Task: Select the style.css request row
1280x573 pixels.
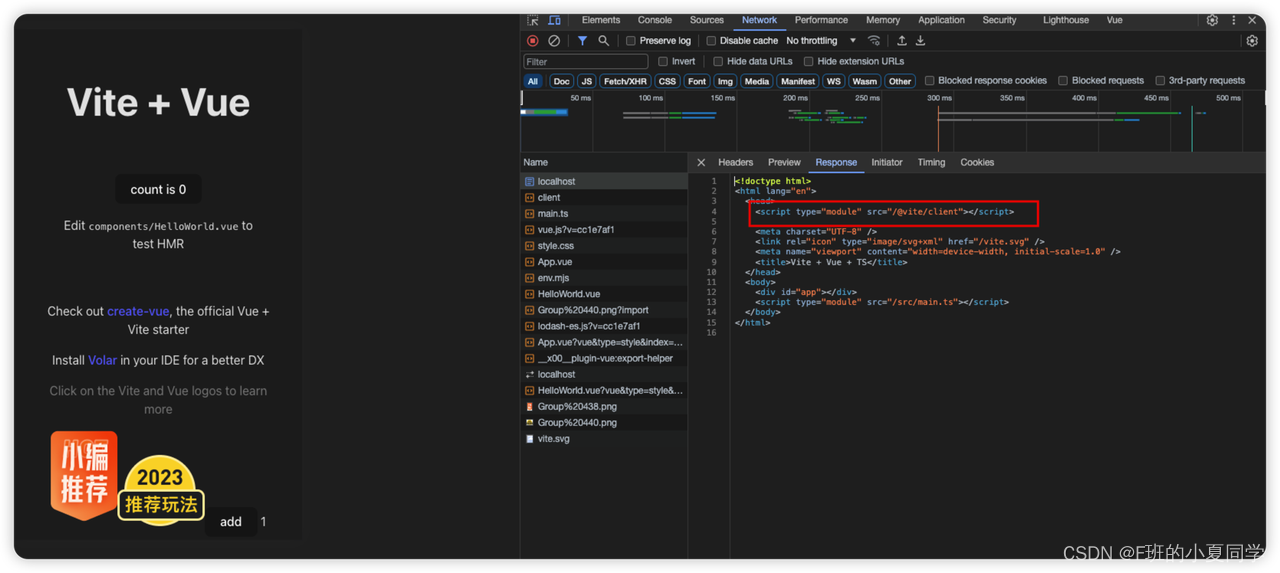Action: pos(604,246)
